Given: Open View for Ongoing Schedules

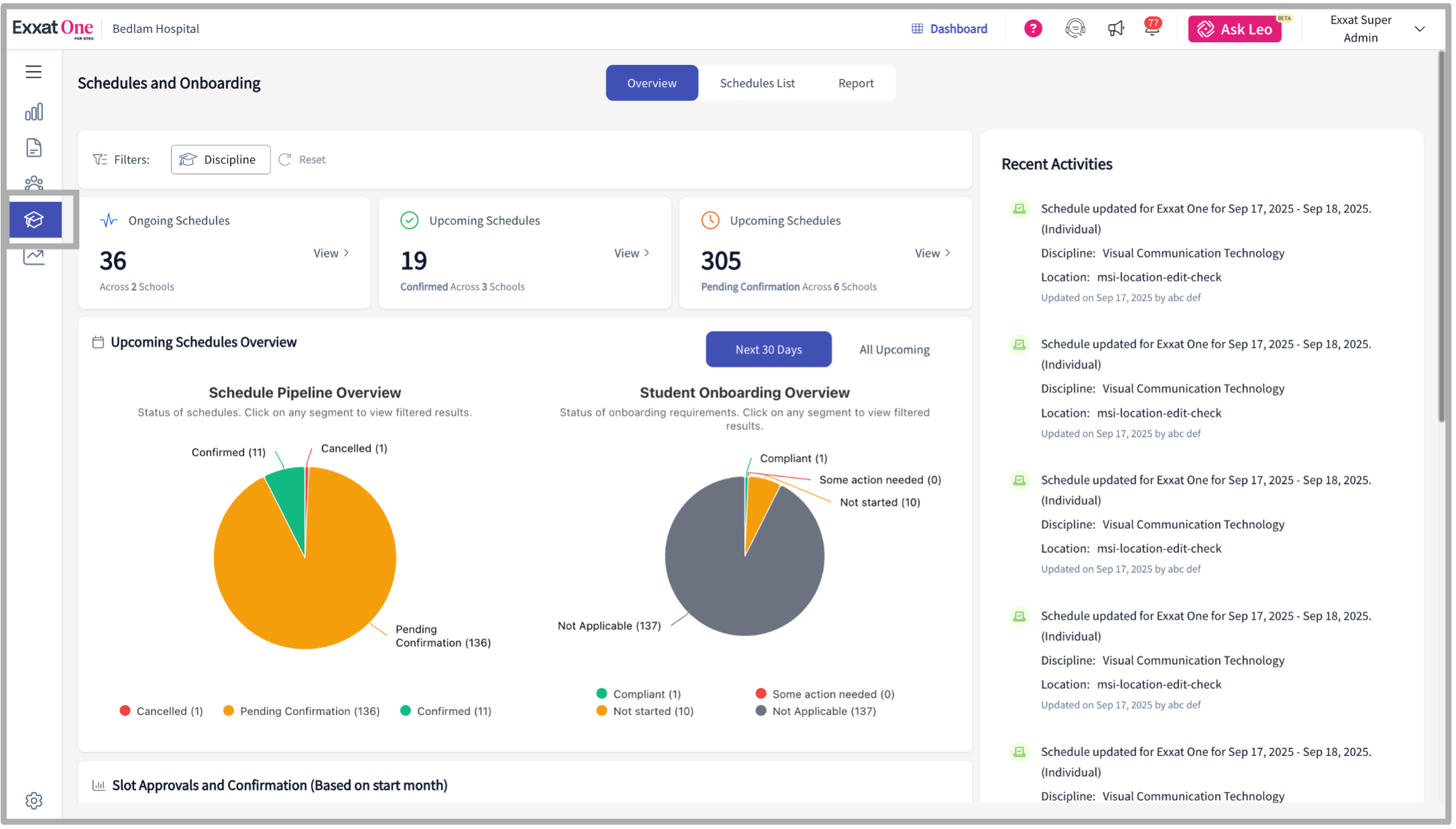Looking at the screenshot, I should pyautogui.click(x=330, y=253).
